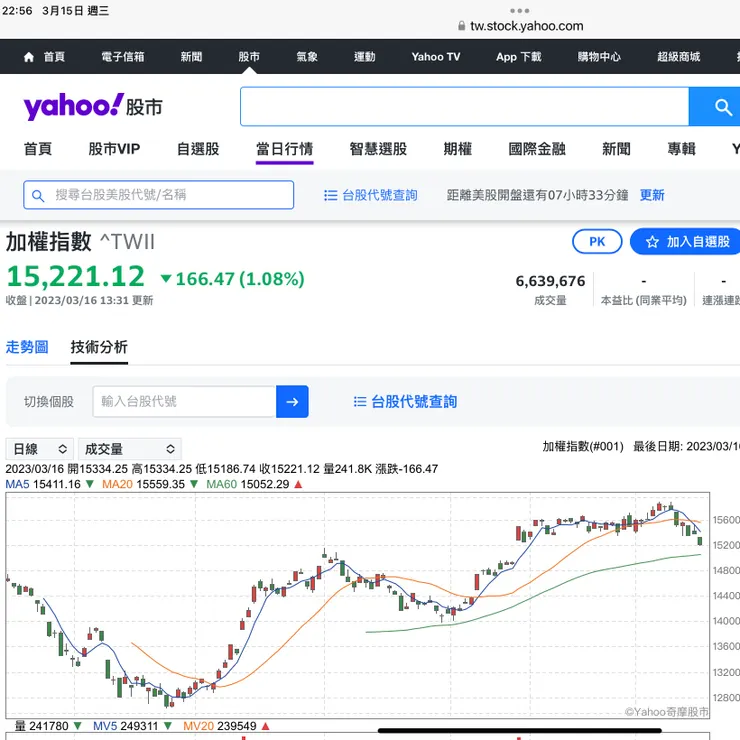This screenshot has height=740, width=740.
Task: Open Yahoo TV link
Action: [x=436, y=57]
